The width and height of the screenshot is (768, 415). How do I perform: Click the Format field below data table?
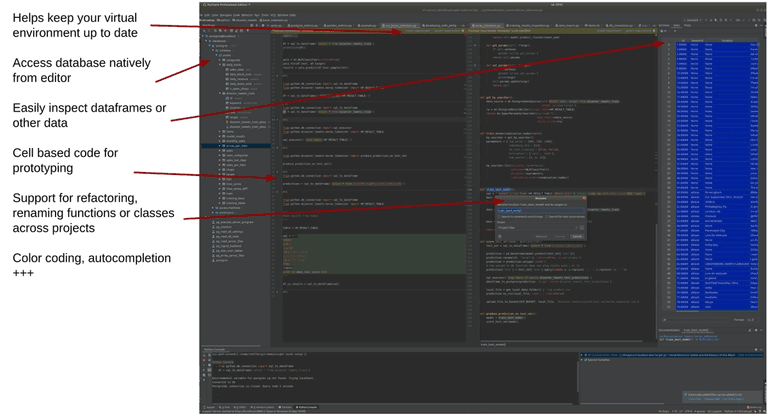753,320
